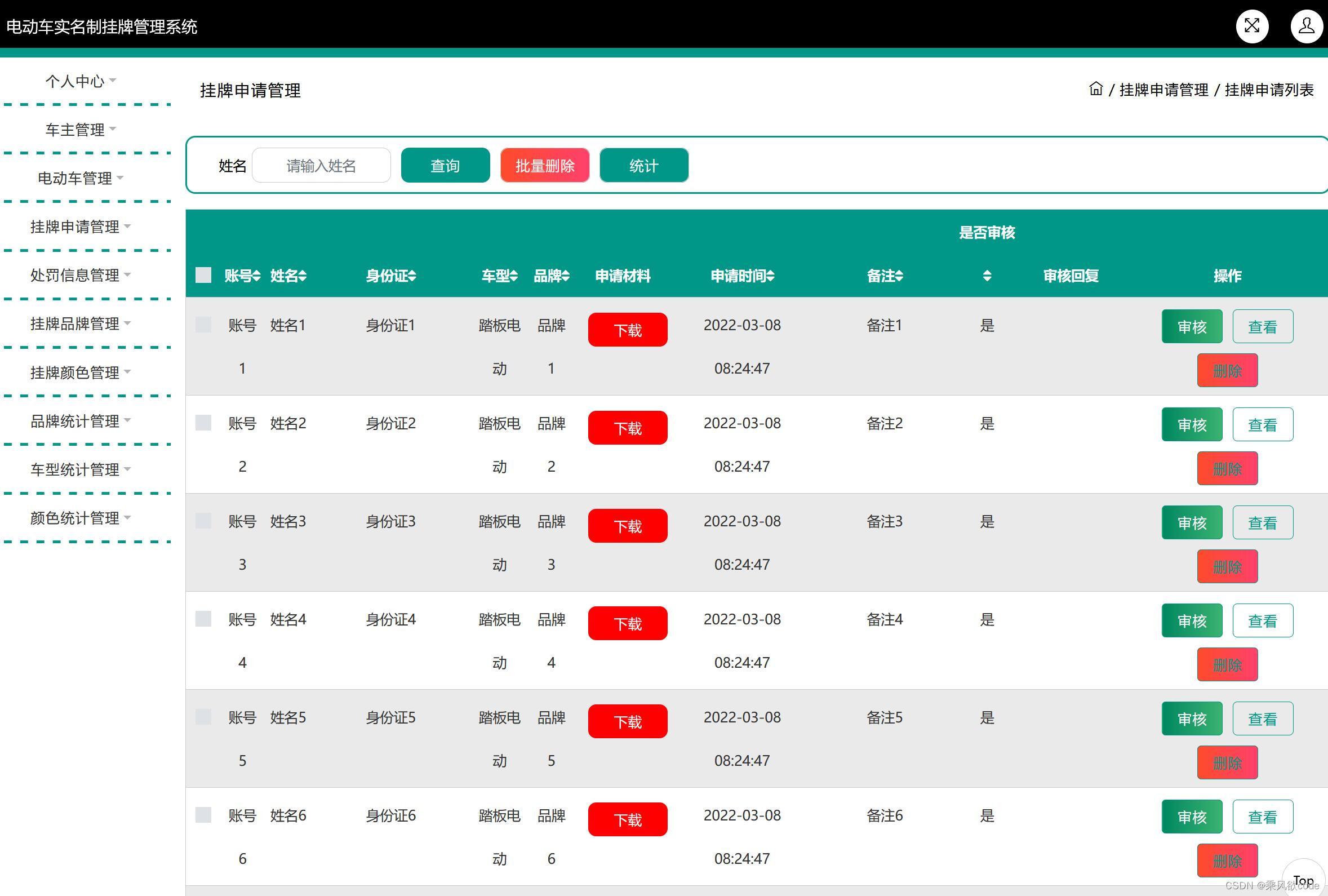This screenshot has width=1328, height=896.
Task: Check the checkbox for row 姓名1
Action: [203, 325]
